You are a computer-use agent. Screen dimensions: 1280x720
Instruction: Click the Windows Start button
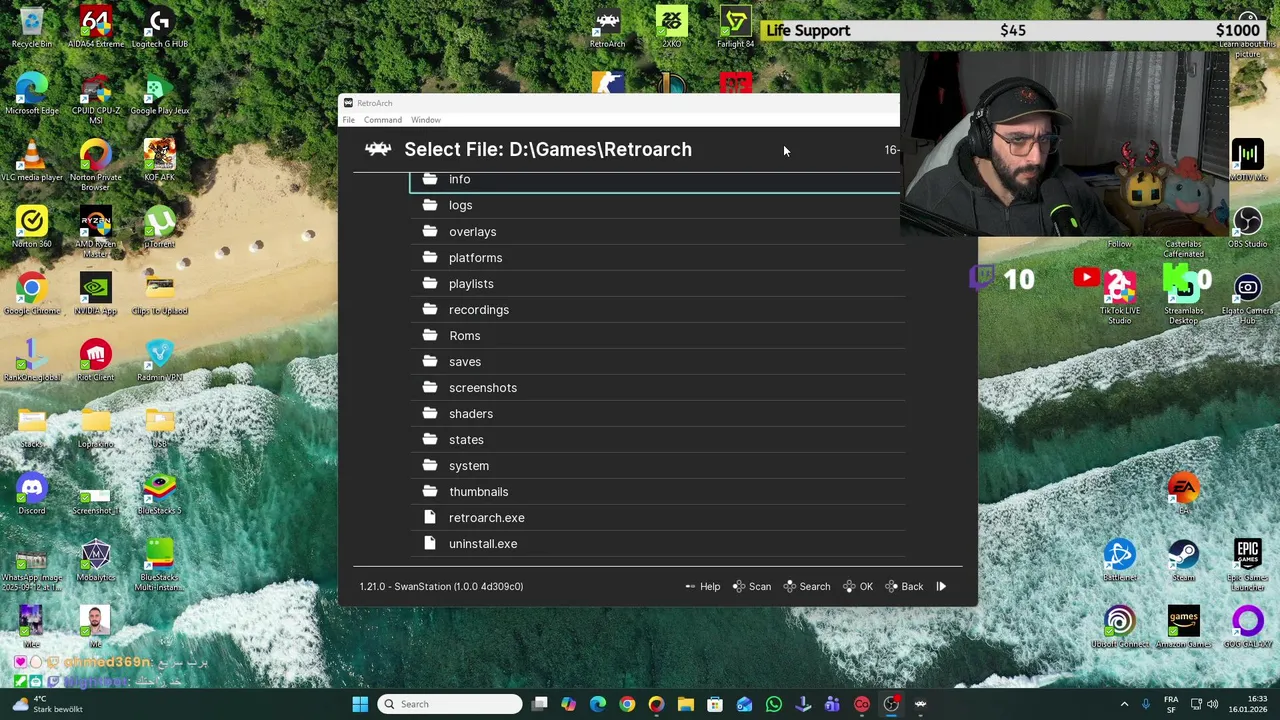click(x=360, y=704)
